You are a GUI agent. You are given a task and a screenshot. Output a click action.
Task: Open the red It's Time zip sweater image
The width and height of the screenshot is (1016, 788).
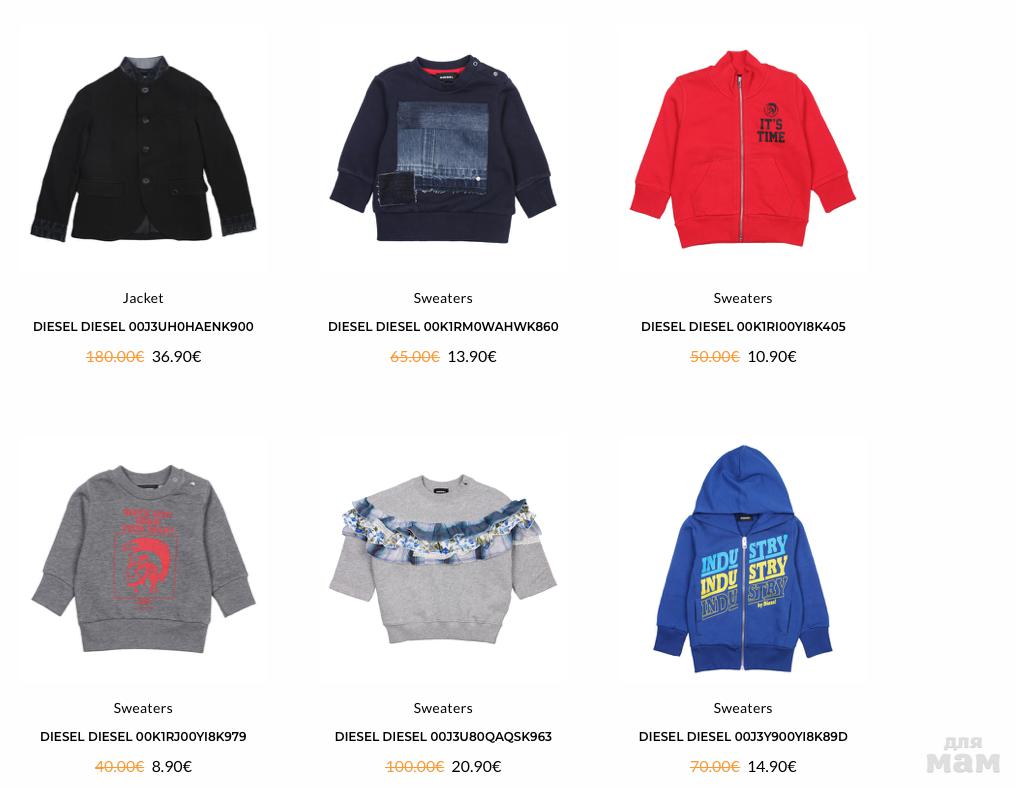743,148
